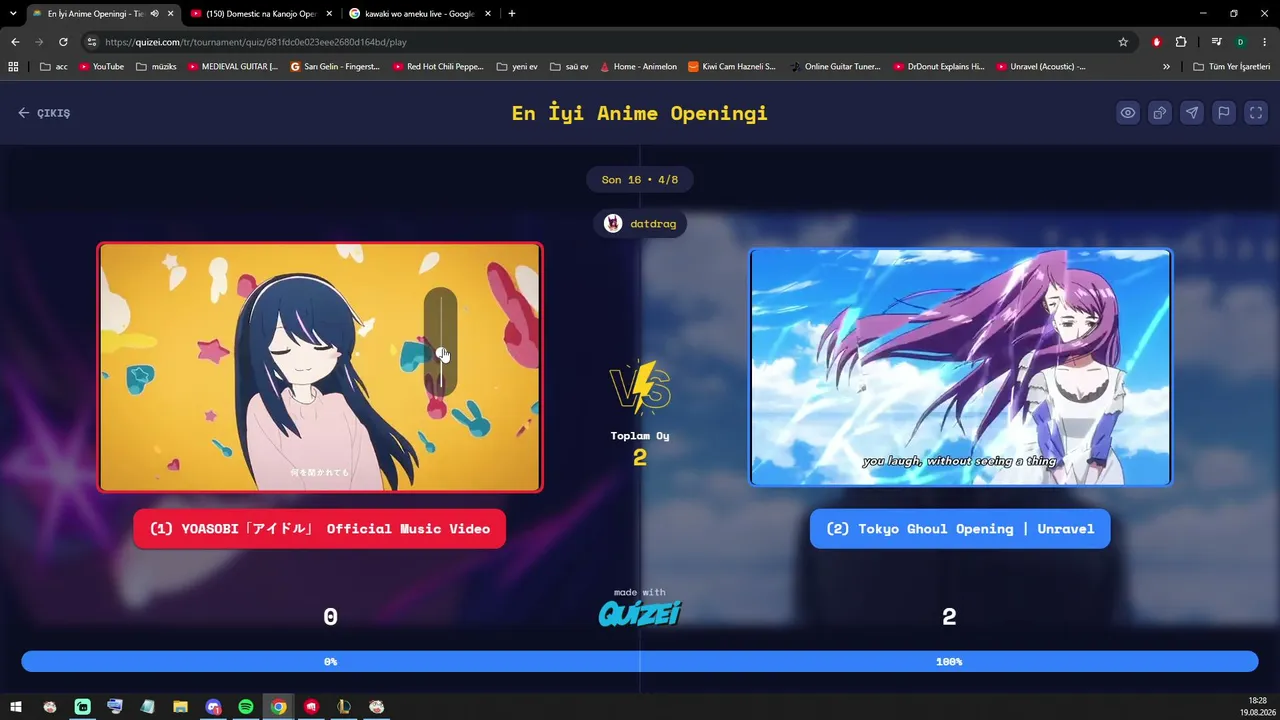This screenshot has height=720, width=1280.
Task: Open File Explorer from the taskbar
Action: [x=180, y=707]
